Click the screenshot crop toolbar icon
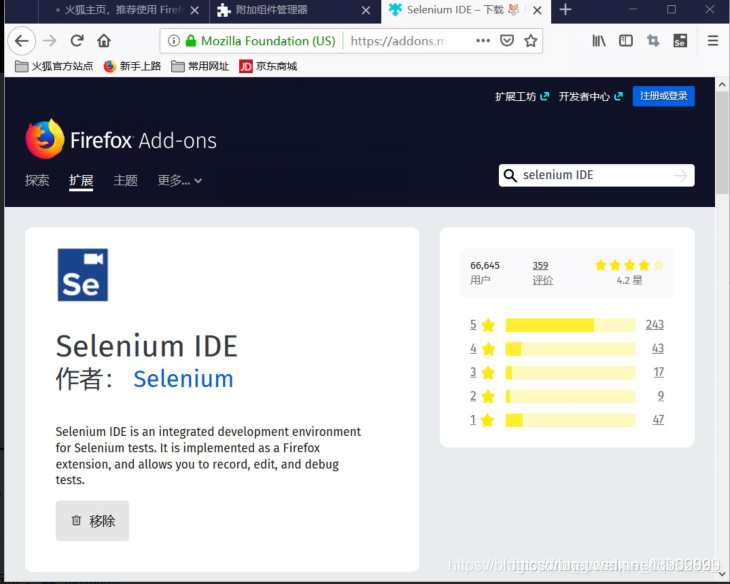This screenshot has height=584, width=730. coord(653,41)
